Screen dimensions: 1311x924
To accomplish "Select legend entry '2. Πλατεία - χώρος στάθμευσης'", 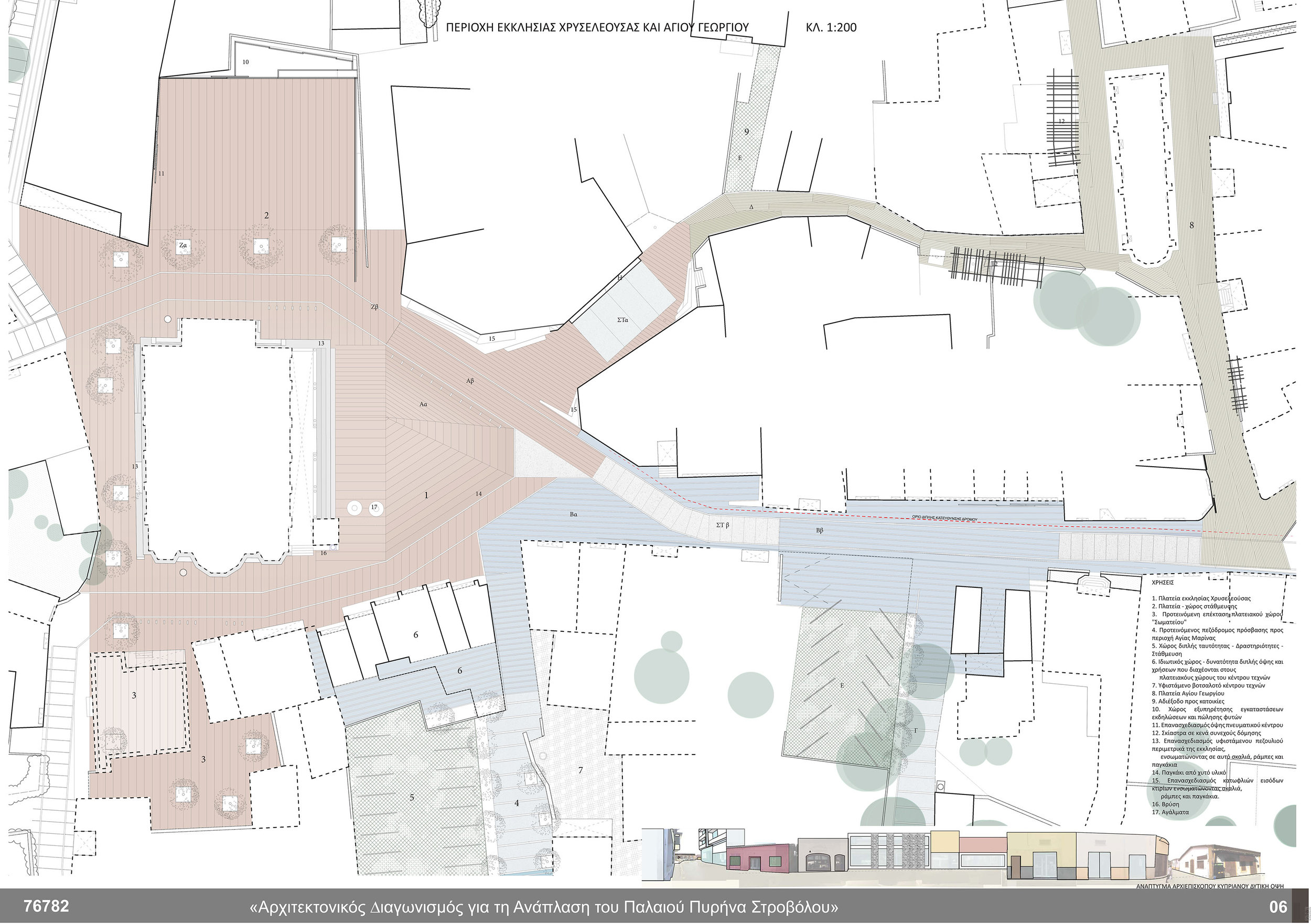I will pyautogui.click(x=1195, y=607).
